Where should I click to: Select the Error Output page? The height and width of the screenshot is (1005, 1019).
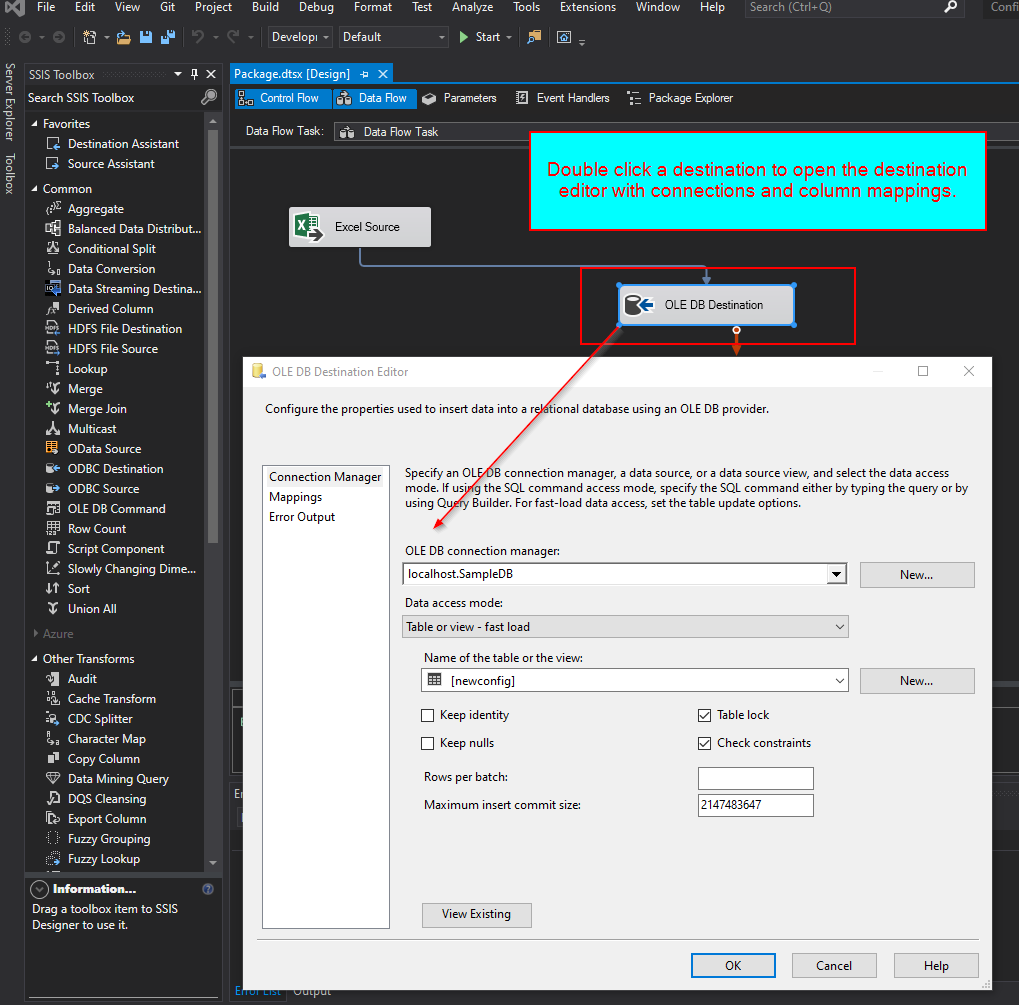302,517
